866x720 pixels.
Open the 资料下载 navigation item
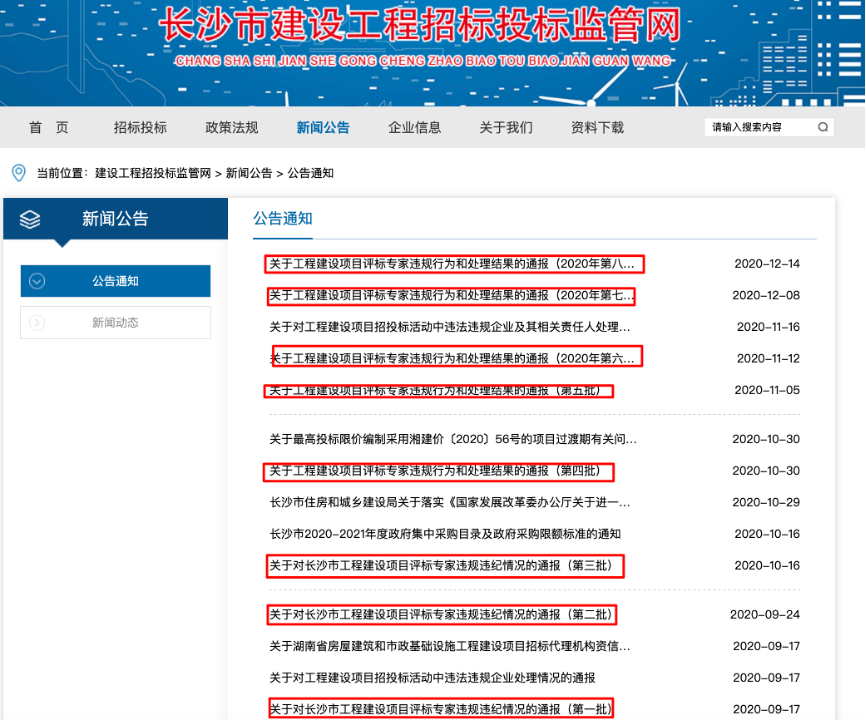tap(598, 127)
